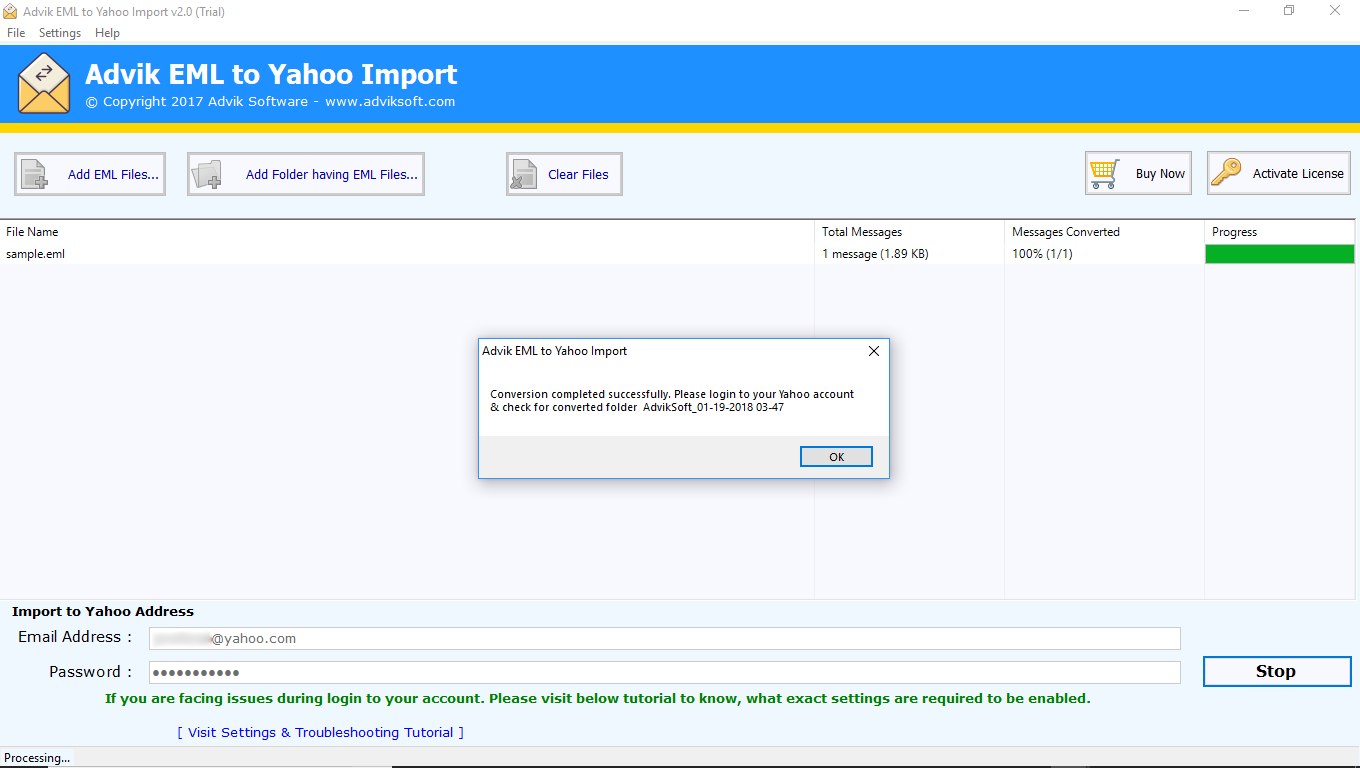Click the 'Conversion completed successfully' dialog message
This screenshot has width=1360, height=768.
(672, 400)
